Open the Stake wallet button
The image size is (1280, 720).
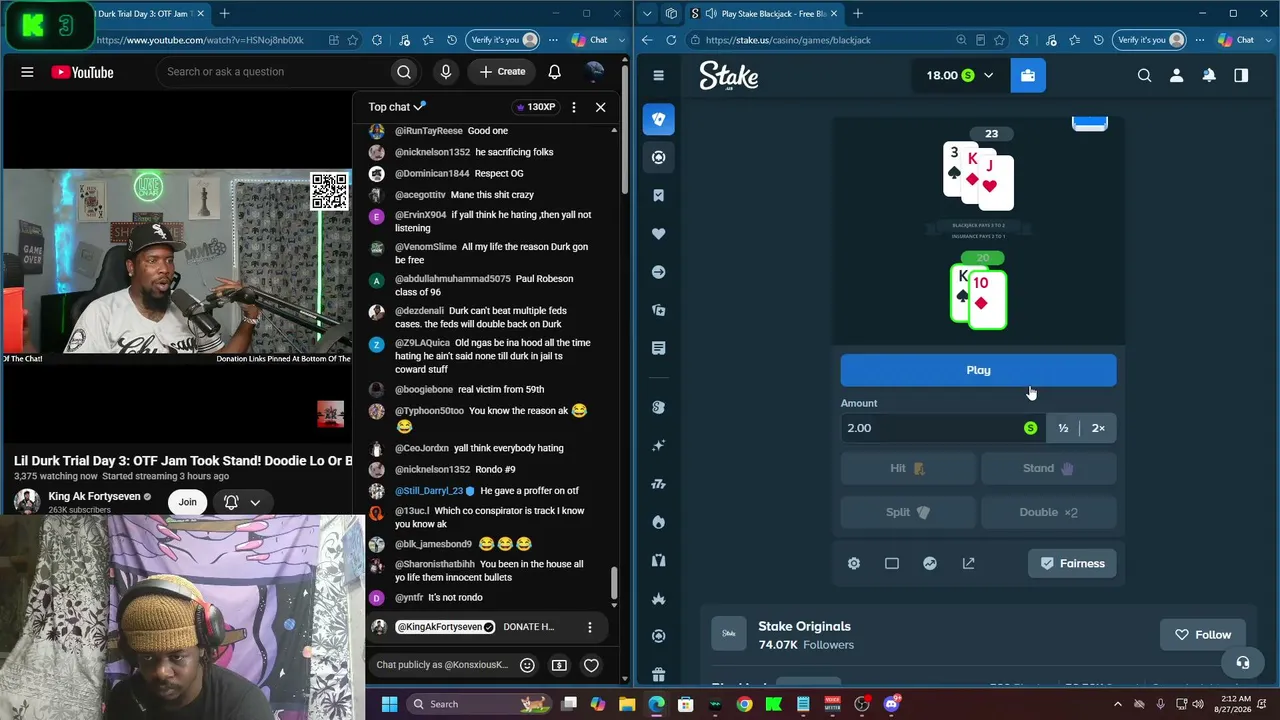coord(1027,75)
